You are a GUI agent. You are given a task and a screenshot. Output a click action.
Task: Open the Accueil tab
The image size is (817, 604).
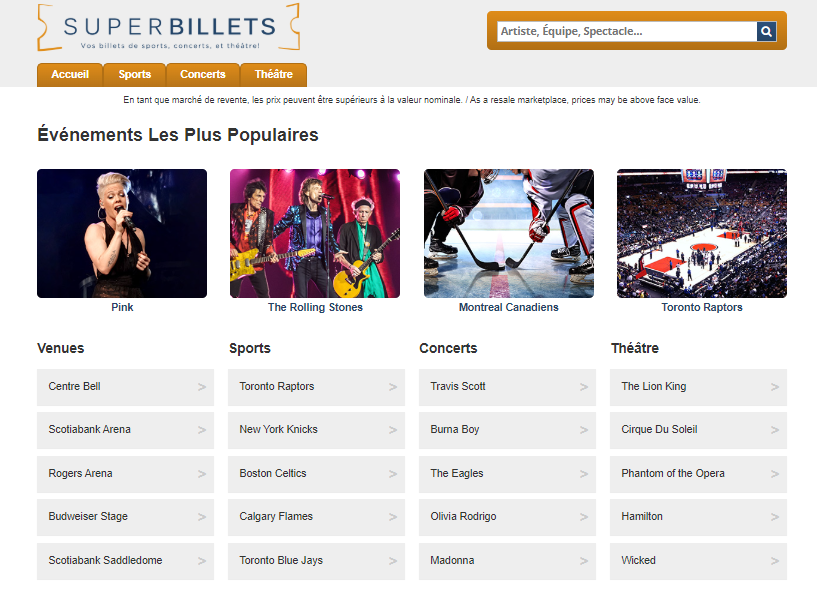click(70, 75)
